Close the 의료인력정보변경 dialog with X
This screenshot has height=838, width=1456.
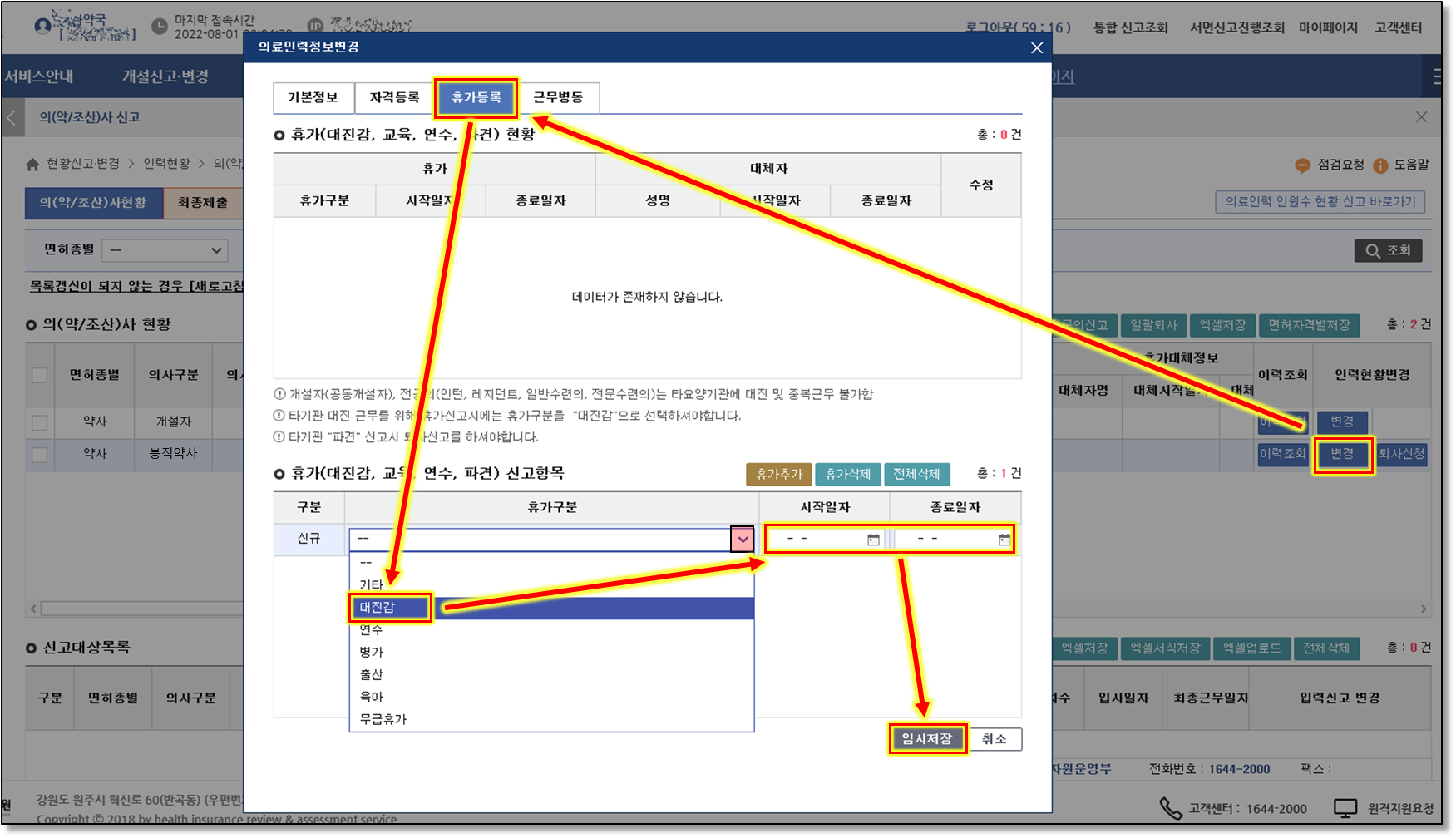pyautogui.click(x=1036, y=47)
